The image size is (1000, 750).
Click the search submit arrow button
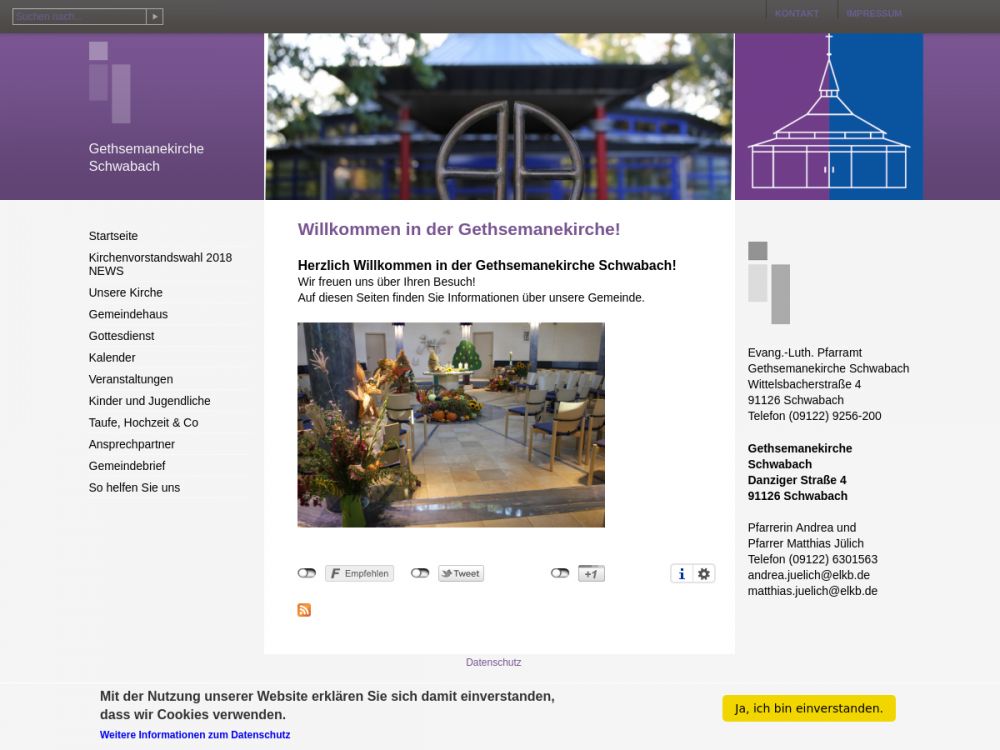point(155,17)
